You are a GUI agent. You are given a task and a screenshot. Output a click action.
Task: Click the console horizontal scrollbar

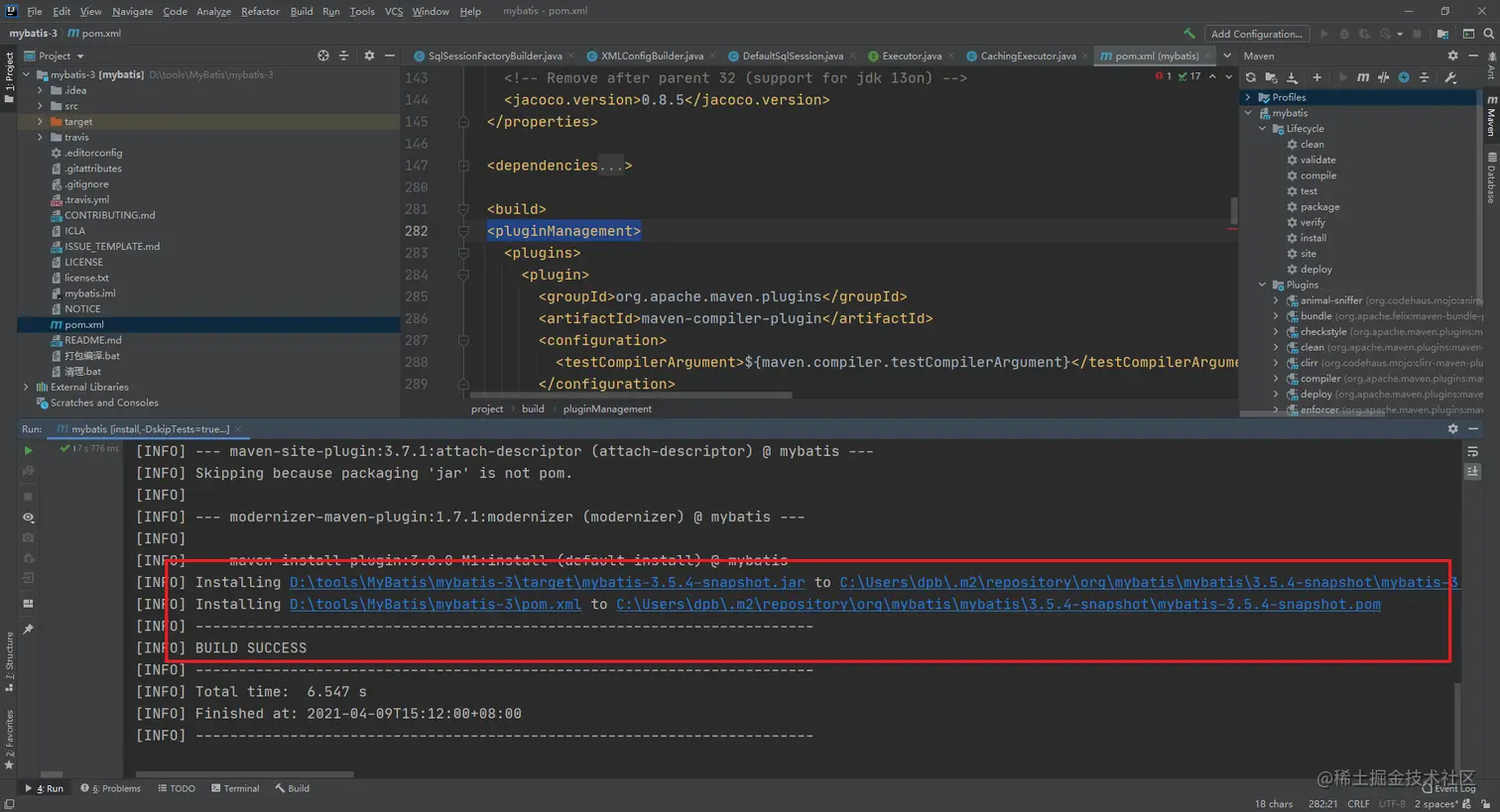tap(245, 774)
